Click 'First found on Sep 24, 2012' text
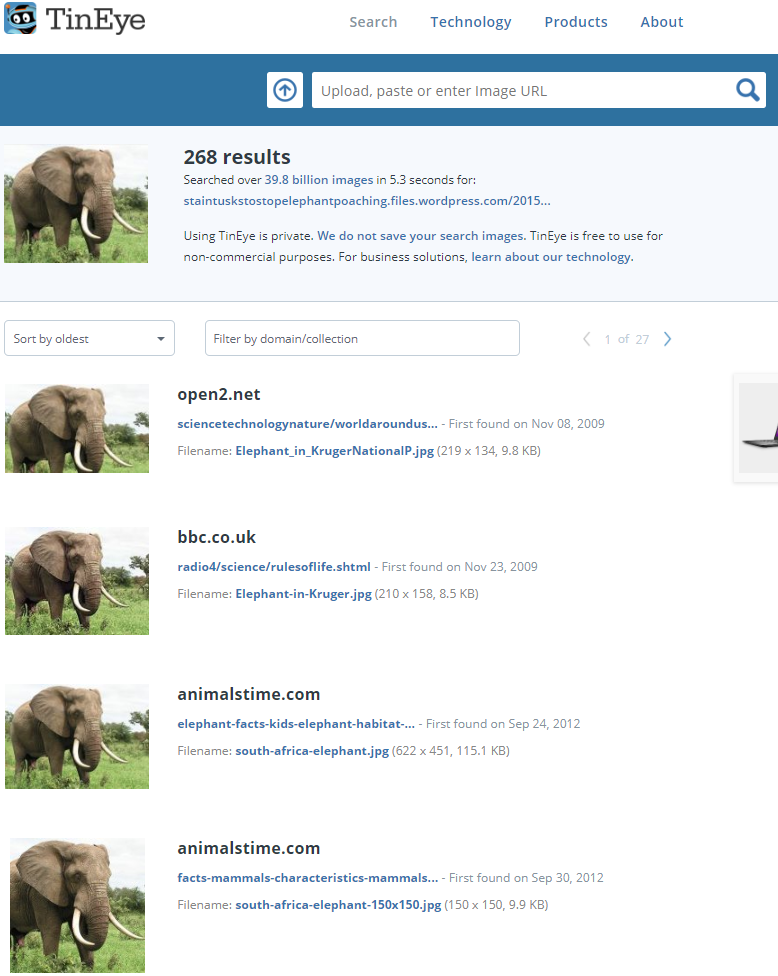This screenshot has width=778, height=976. [x=503, y=724]
